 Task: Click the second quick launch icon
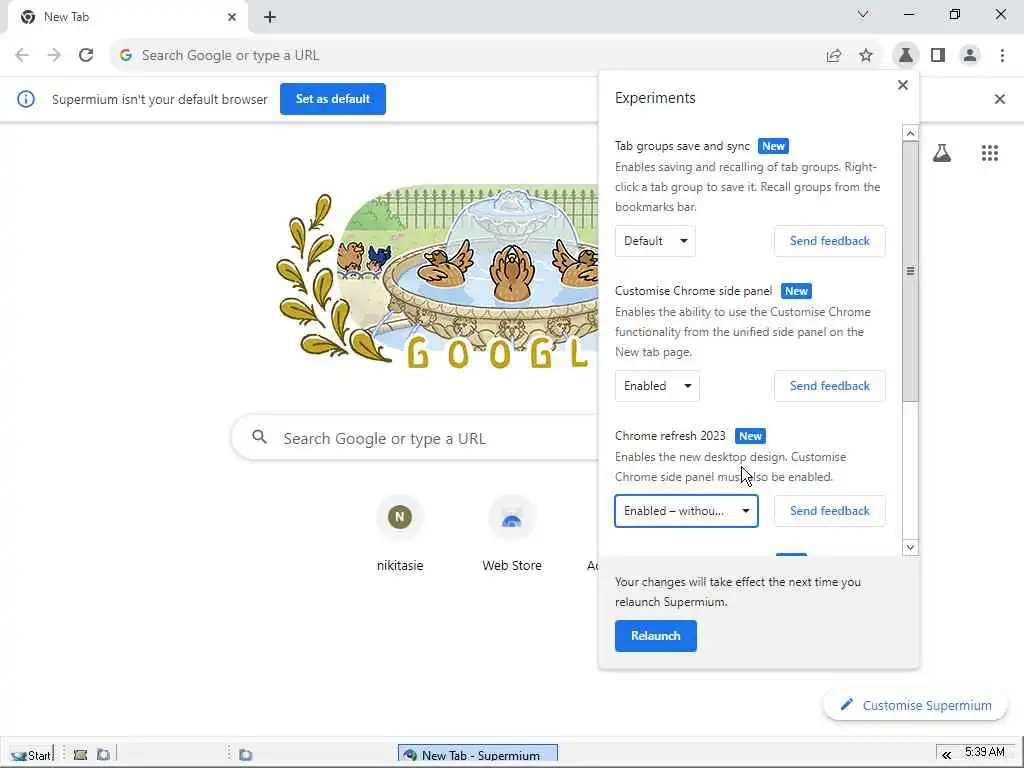103,755
